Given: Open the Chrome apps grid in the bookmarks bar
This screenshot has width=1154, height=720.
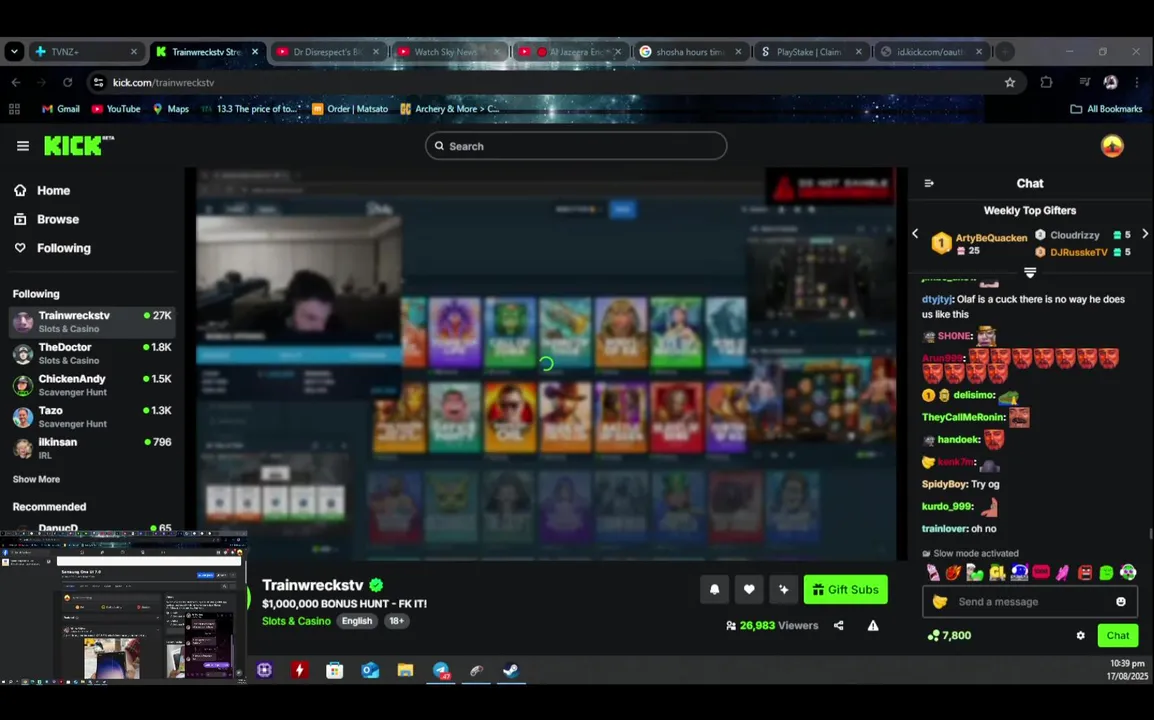Looking at the screenshot, I should pos(14,109).
